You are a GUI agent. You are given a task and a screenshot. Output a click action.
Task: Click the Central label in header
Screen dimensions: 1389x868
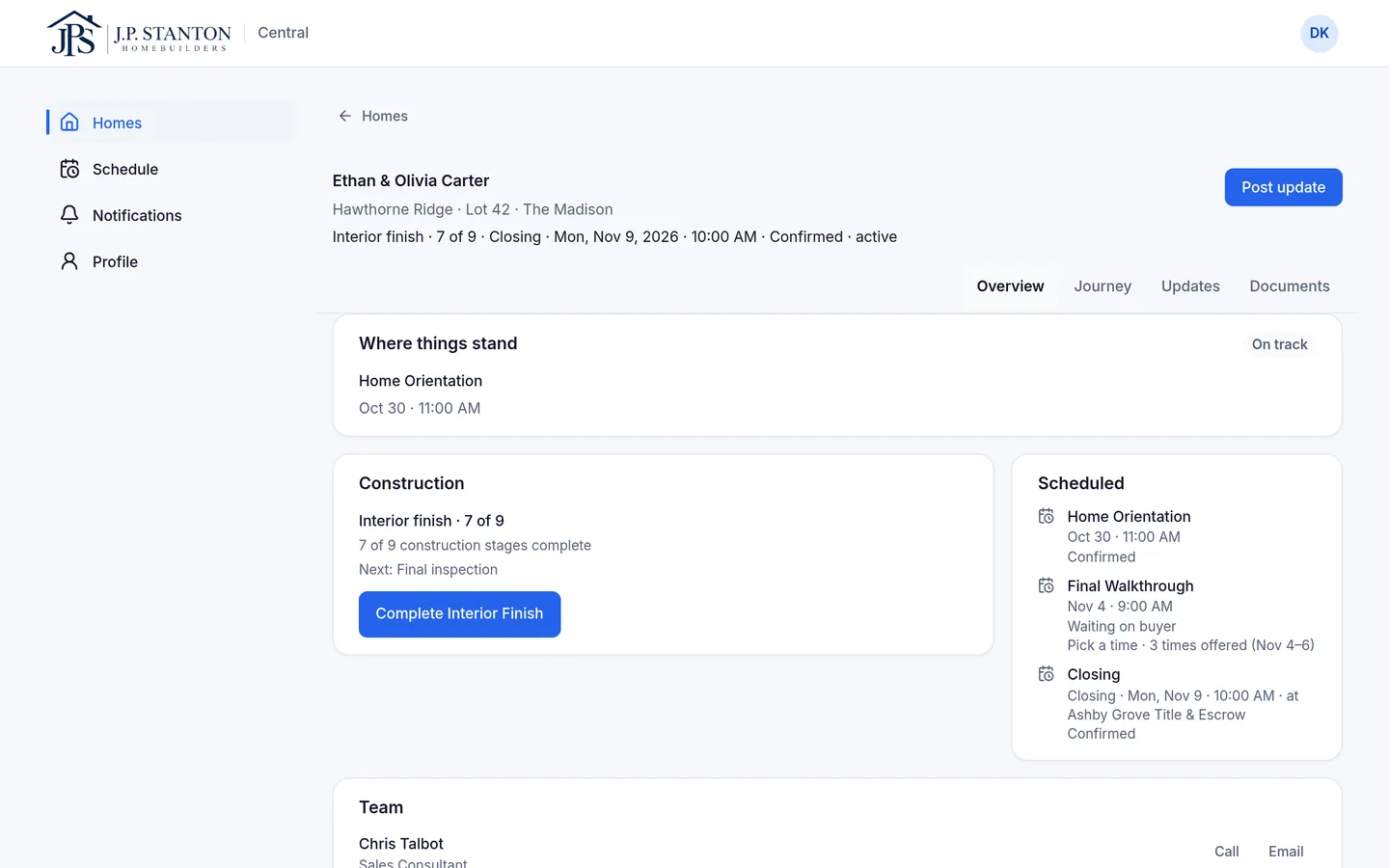click(283, 33)
